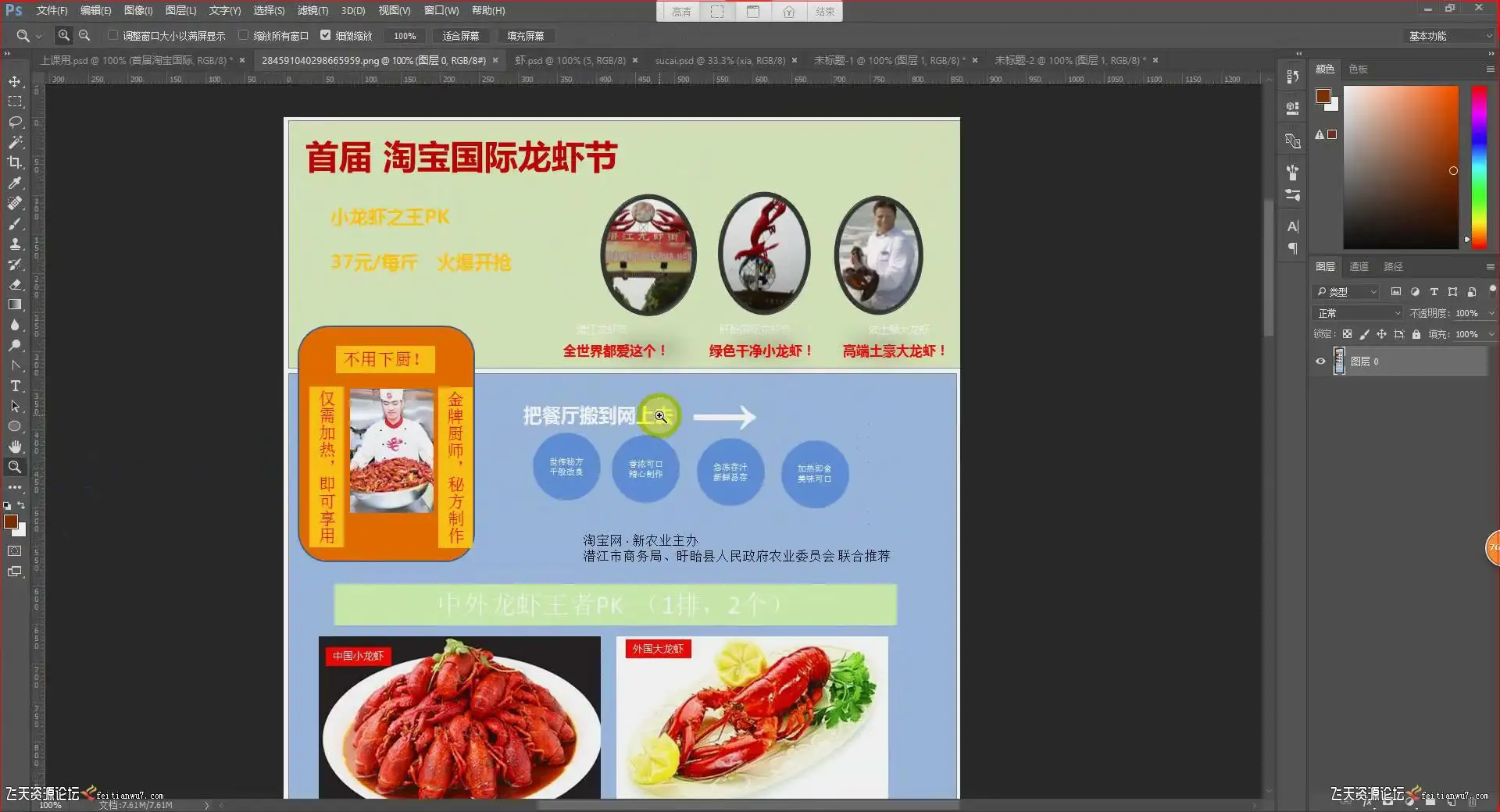Click the 100% zoom button

point(405,36)
